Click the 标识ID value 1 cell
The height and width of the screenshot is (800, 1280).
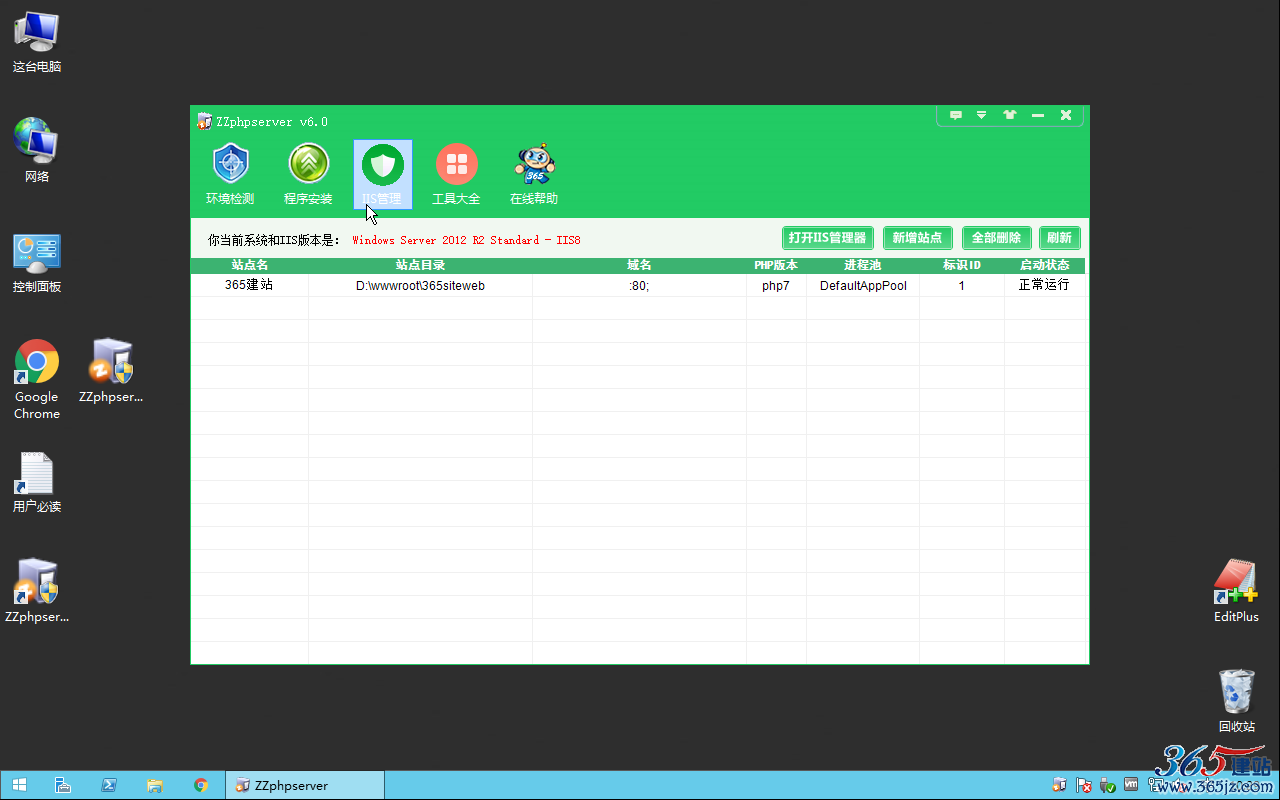962,285
